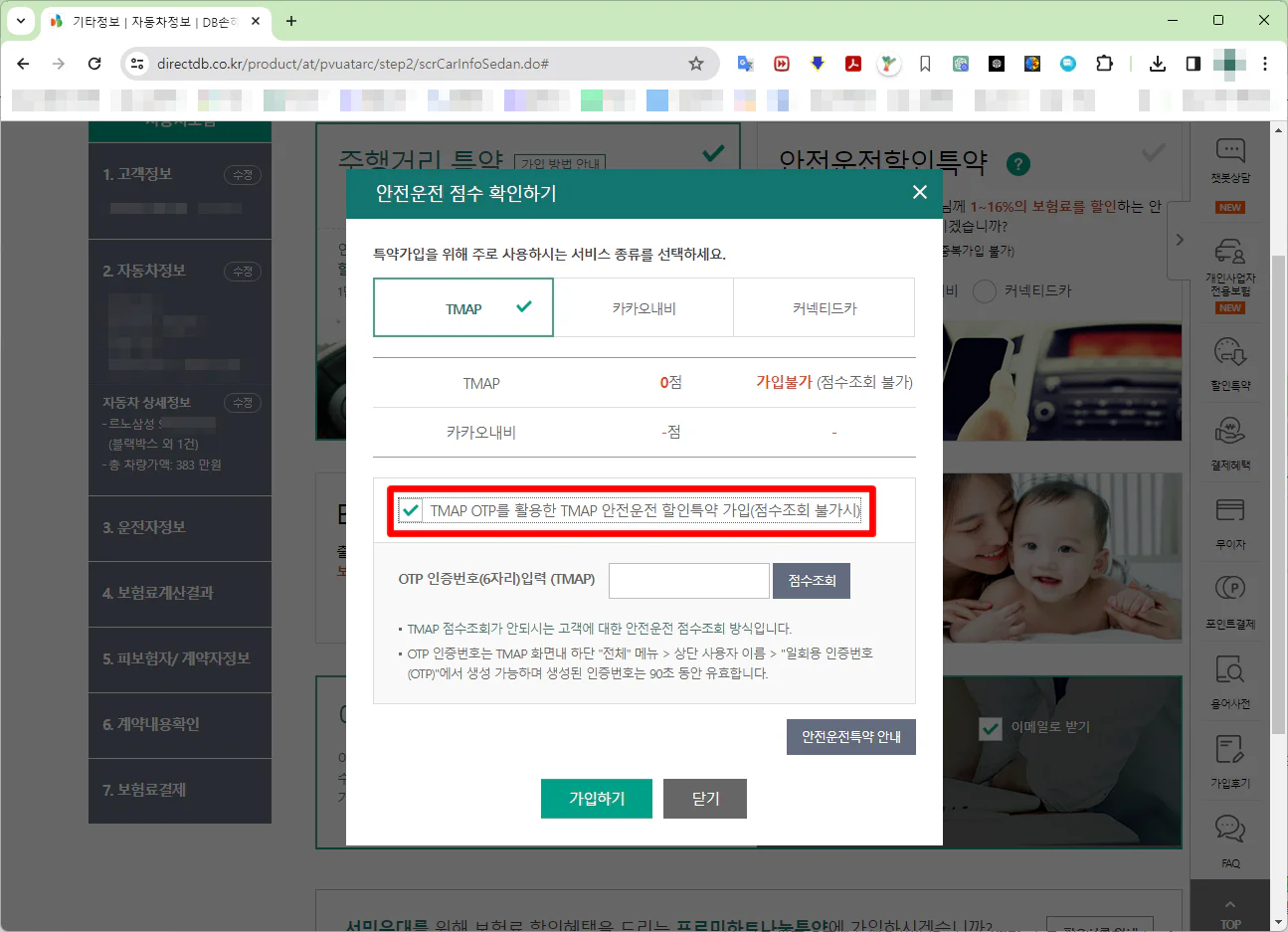Viewport: 1288px width, 932px height.
Task: Click TMAP score 0점 text
Action: pos(671,382)
